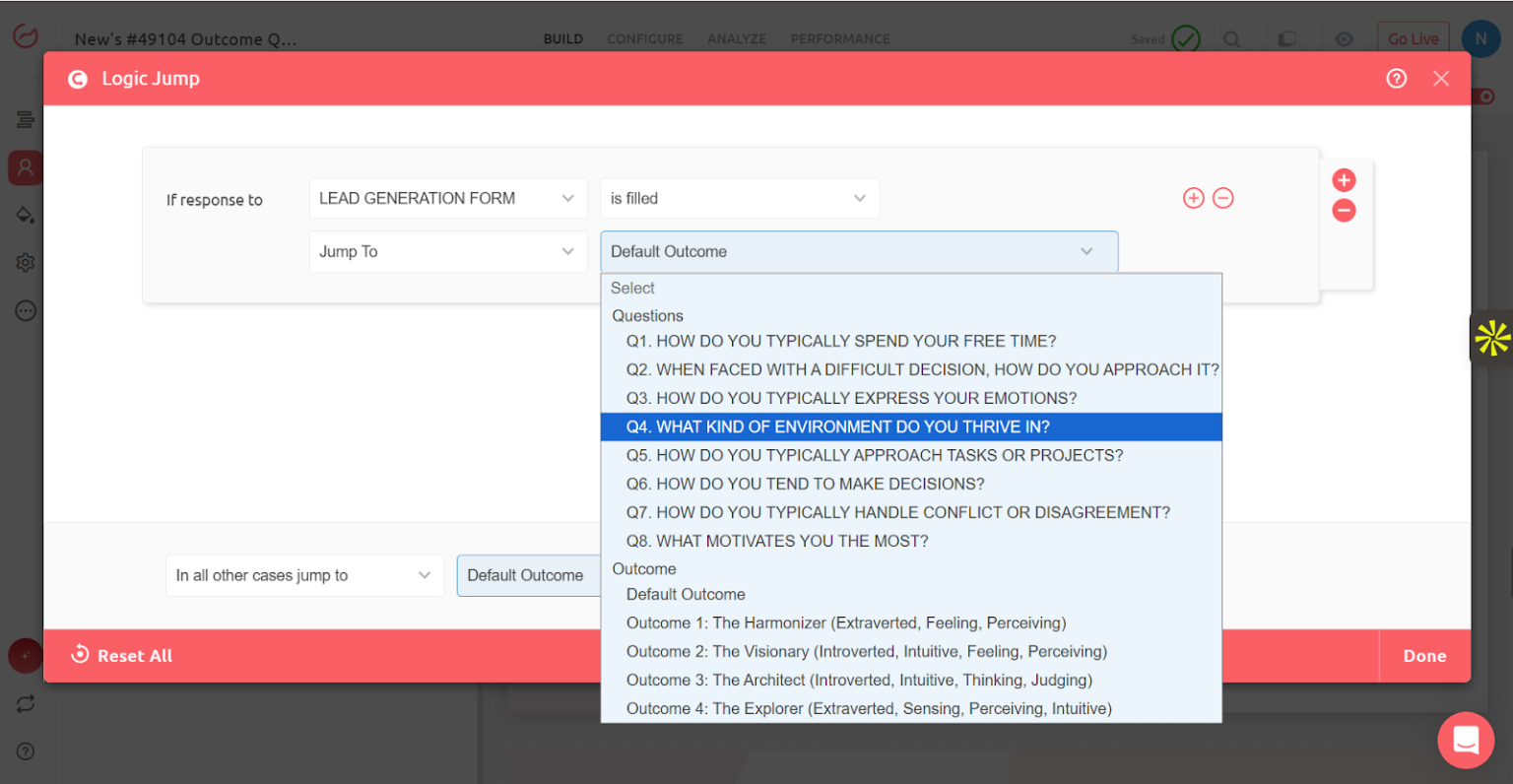The width and height of the screenshot is (1513, 784).
Task: Click the solid red minus icon
Action: coord(1344,211)
